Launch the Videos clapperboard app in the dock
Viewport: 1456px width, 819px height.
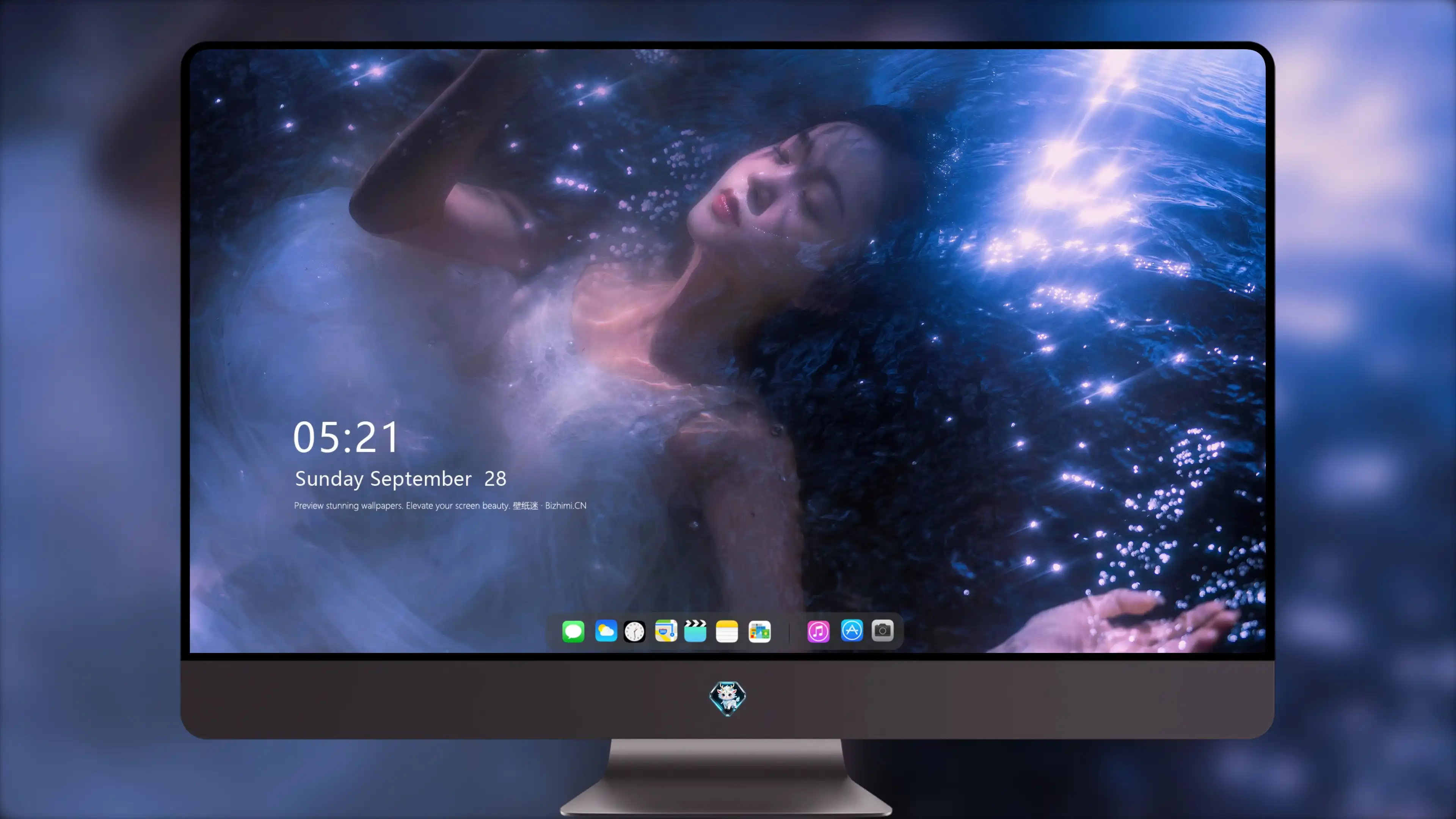coord(695,631)
